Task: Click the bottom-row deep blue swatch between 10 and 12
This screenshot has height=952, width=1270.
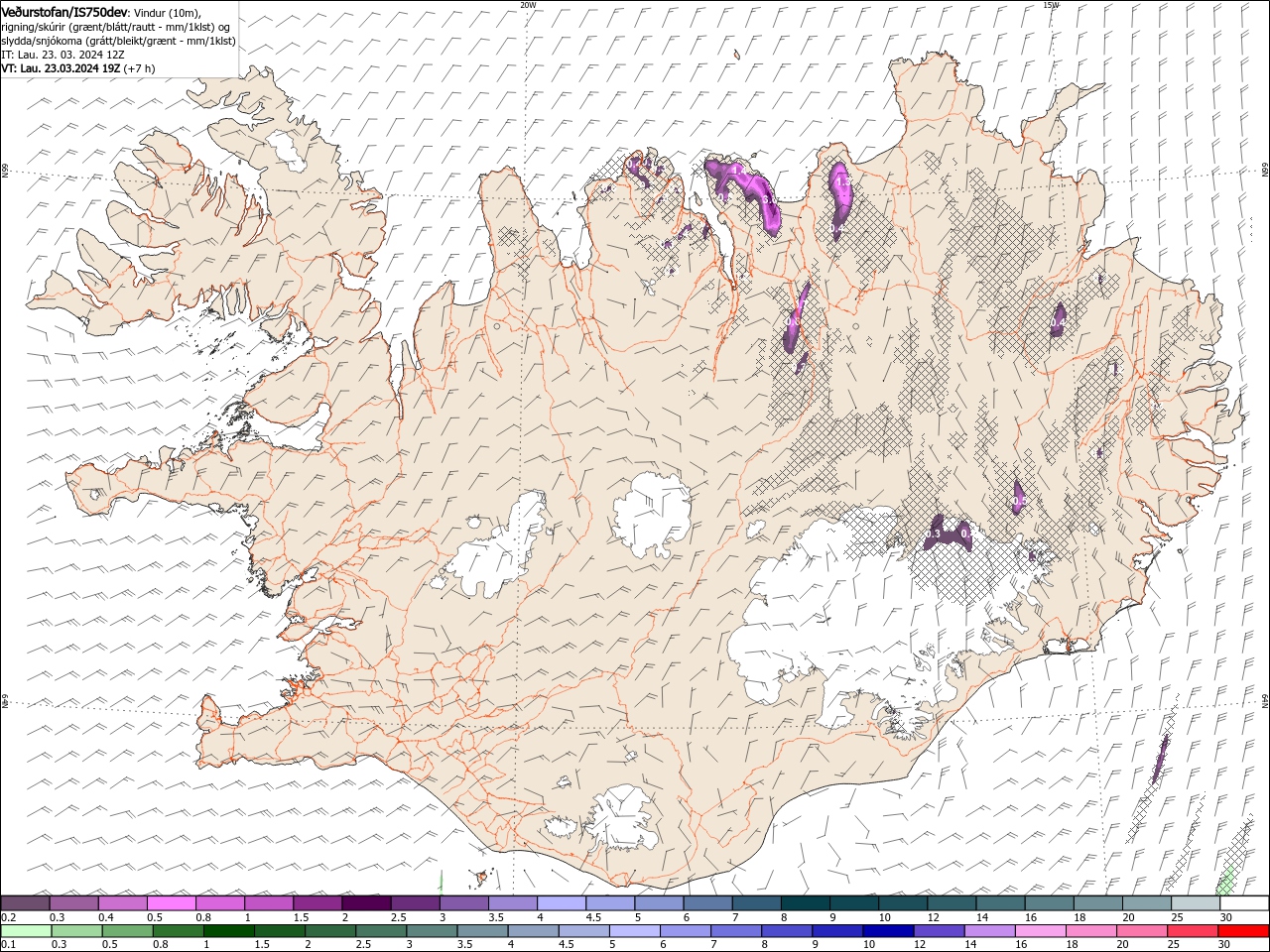Action: [887, 931]
